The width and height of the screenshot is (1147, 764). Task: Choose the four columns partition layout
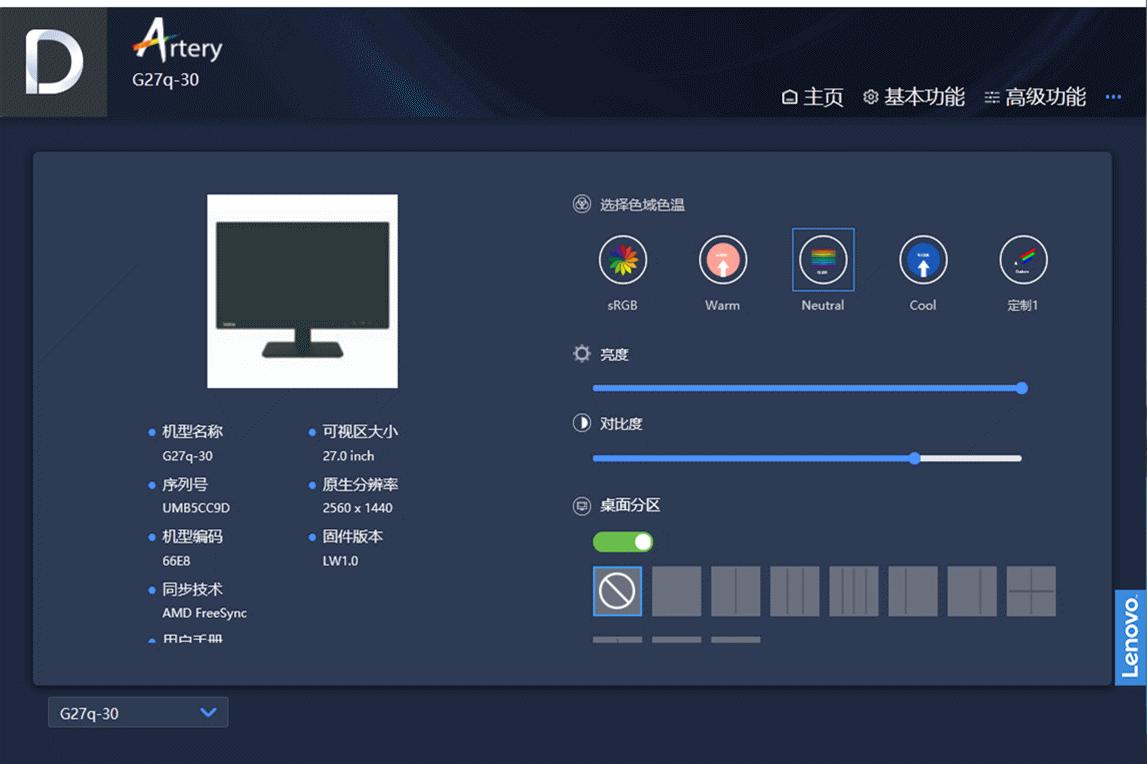coord(854,591)
